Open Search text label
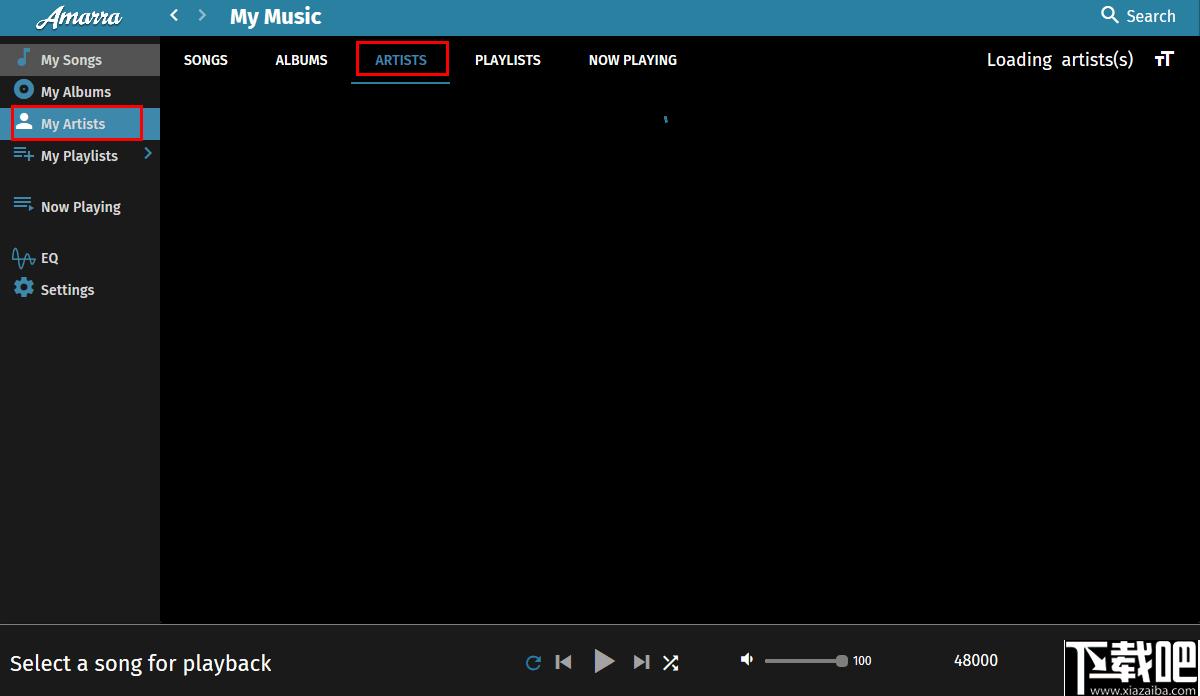The width and height of the screenshot is (1200, 696). [x=1151, y=16]
